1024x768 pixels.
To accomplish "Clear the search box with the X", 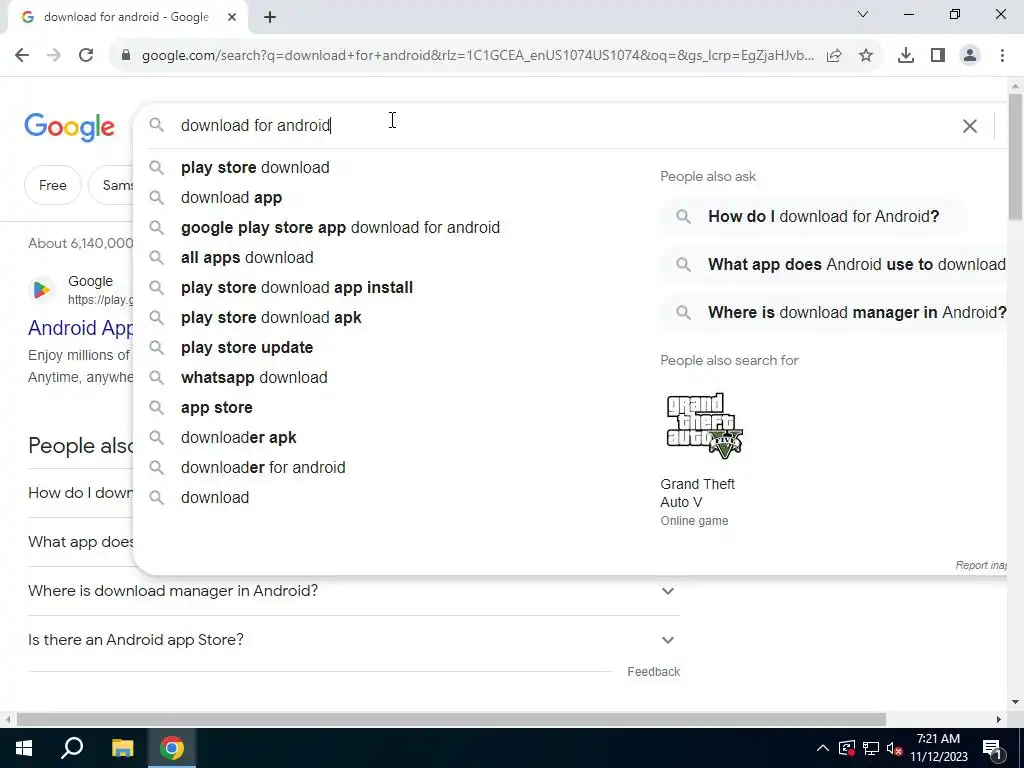I will click(x=970, y=126).
